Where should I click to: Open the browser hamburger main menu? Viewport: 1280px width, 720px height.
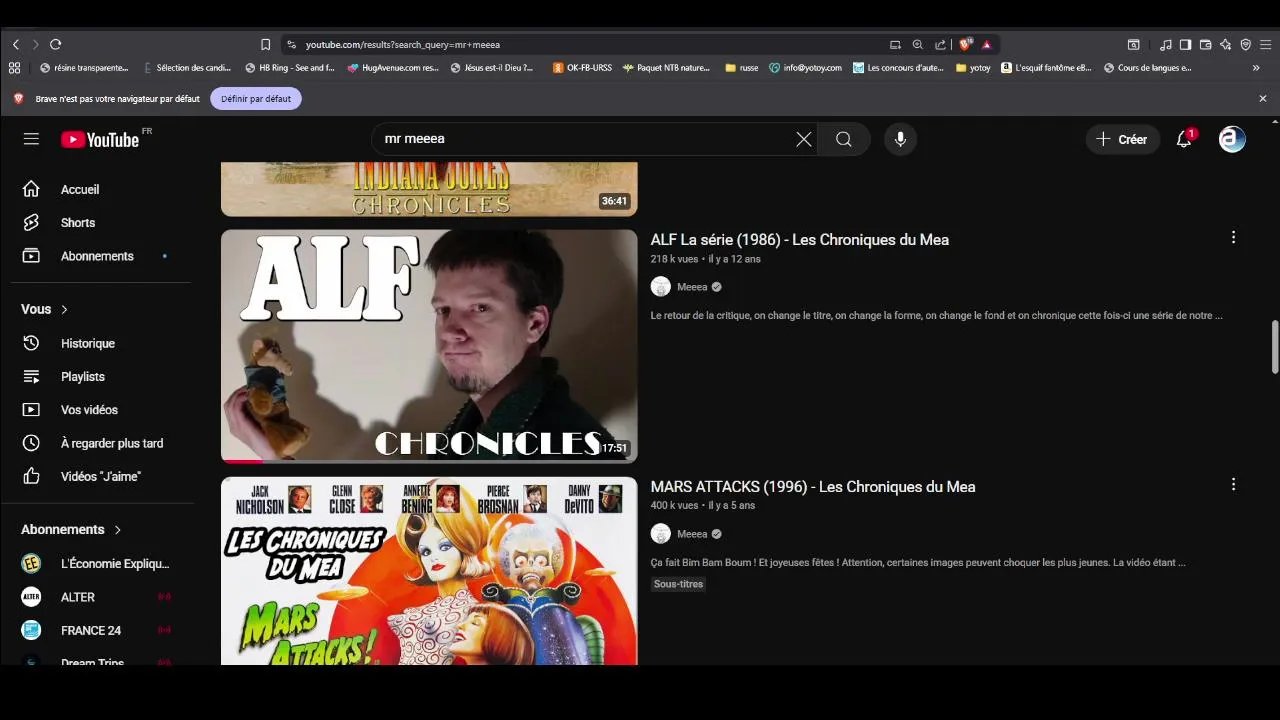1265,44
